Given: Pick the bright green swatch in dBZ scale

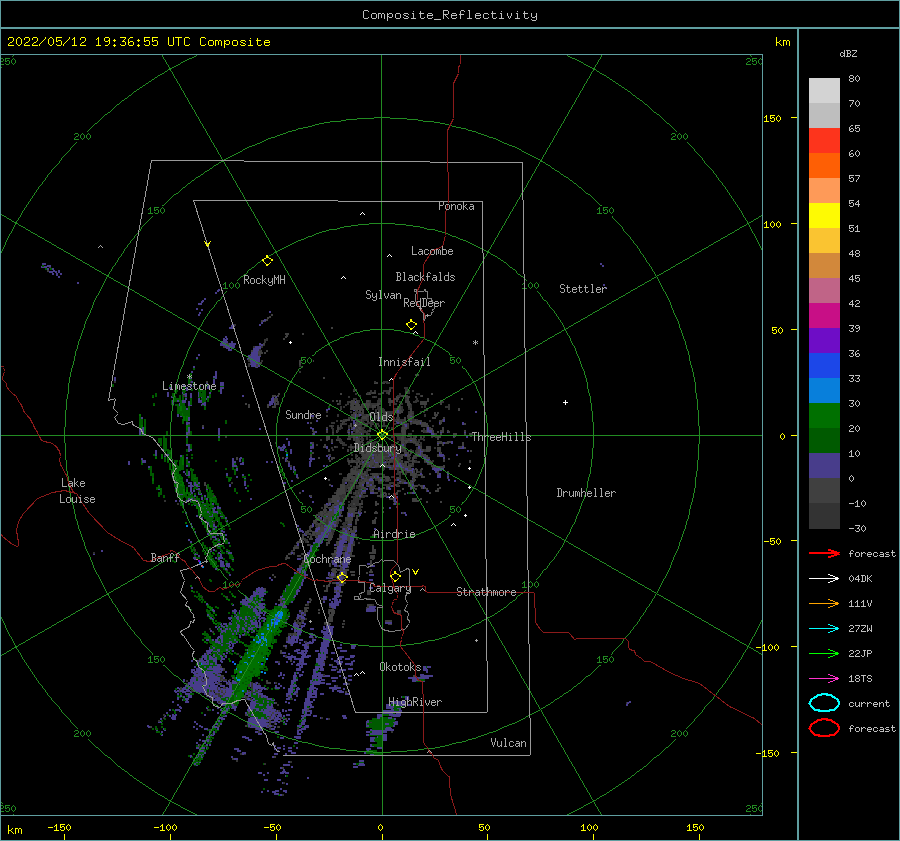Looking at the screenshot, I should click(824, 416).
